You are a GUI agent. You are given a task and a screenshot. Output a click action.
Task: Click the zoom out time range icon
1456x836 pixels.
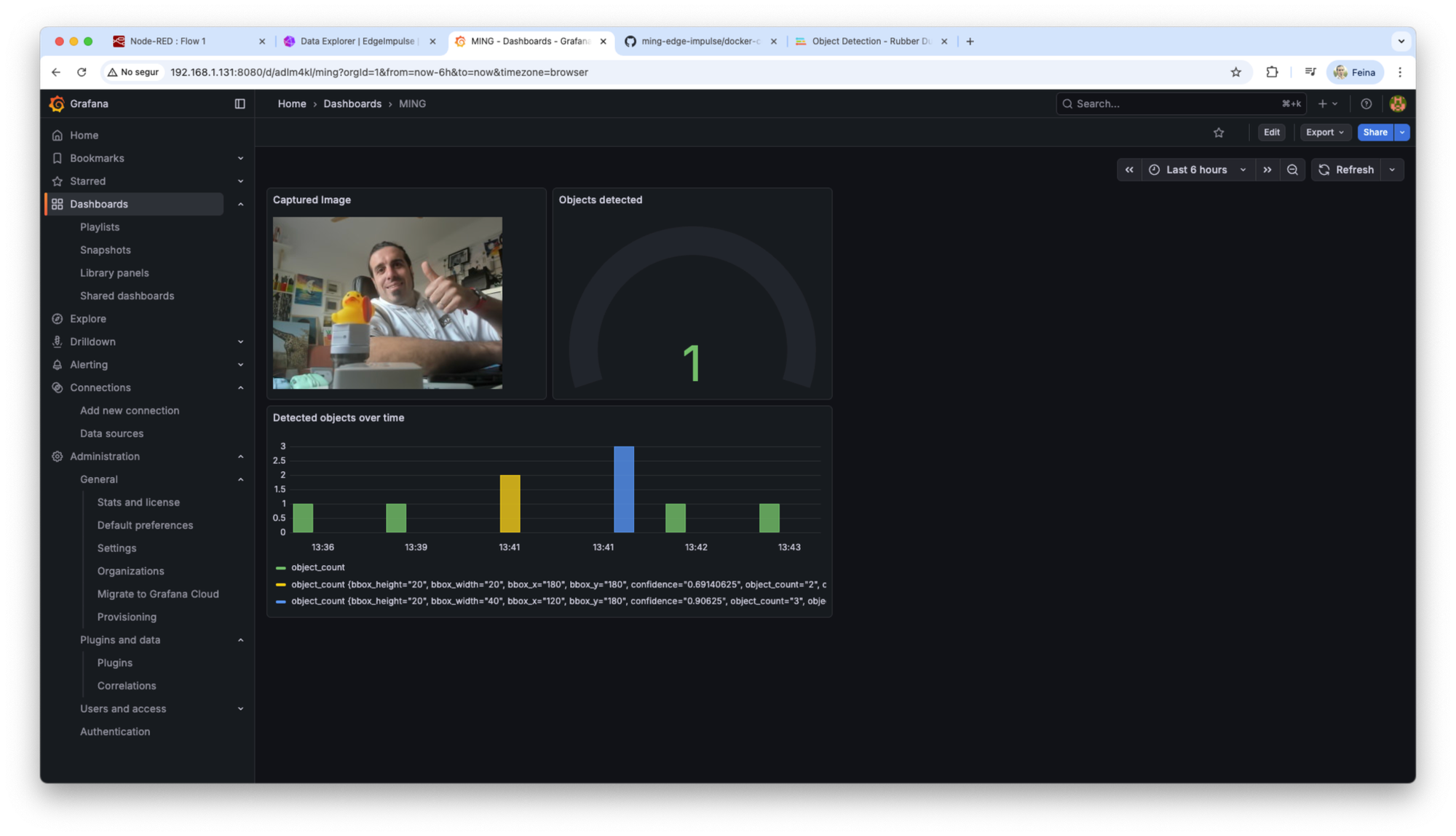click(x=1292, y=170)
